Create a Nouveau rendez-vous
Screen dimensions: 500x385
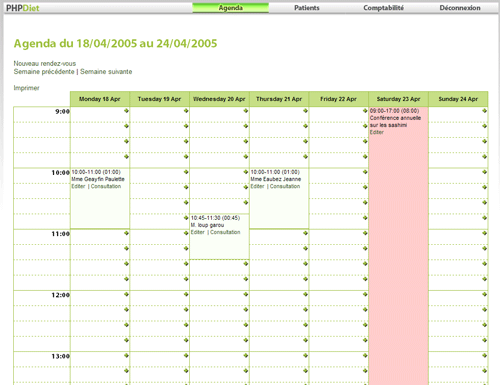point(45,63)
